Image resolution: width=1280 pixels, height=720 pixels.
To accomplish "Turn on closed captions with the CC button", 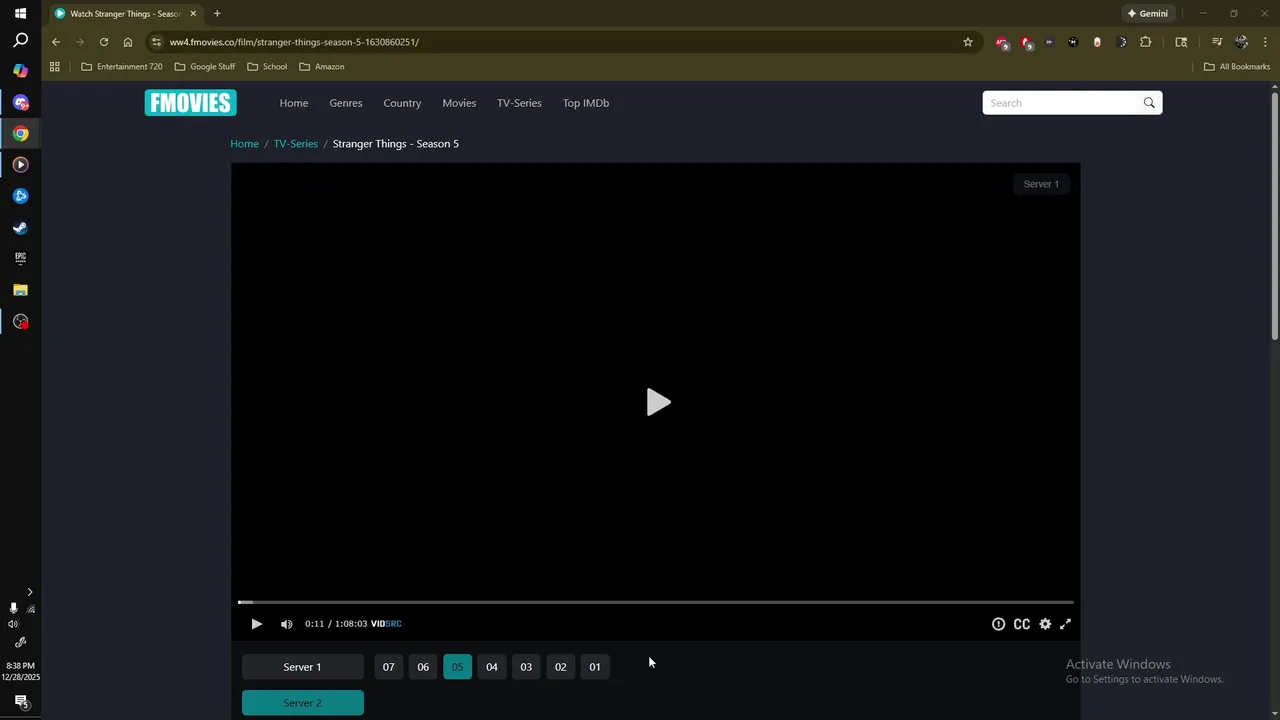I will point(1021,624).
